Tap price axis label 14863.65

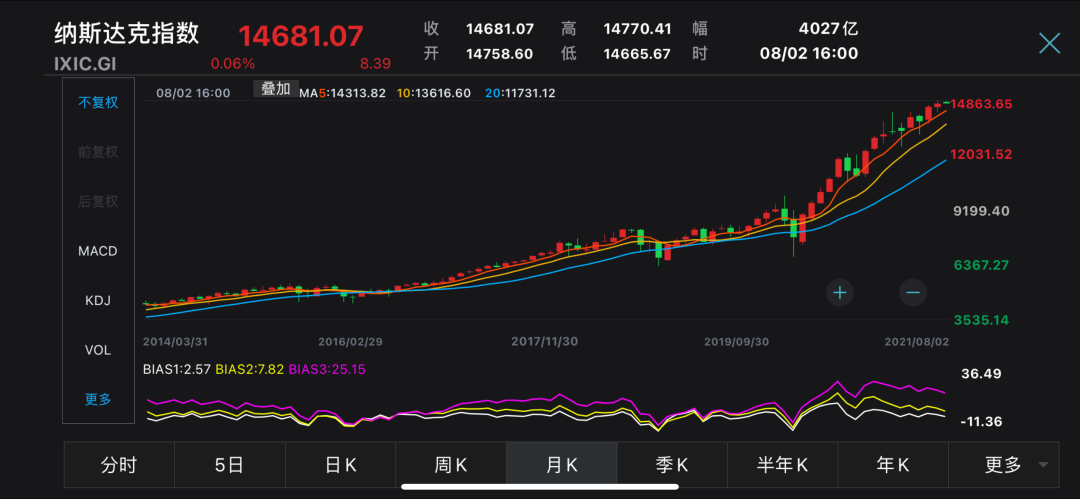click(982, 104)
